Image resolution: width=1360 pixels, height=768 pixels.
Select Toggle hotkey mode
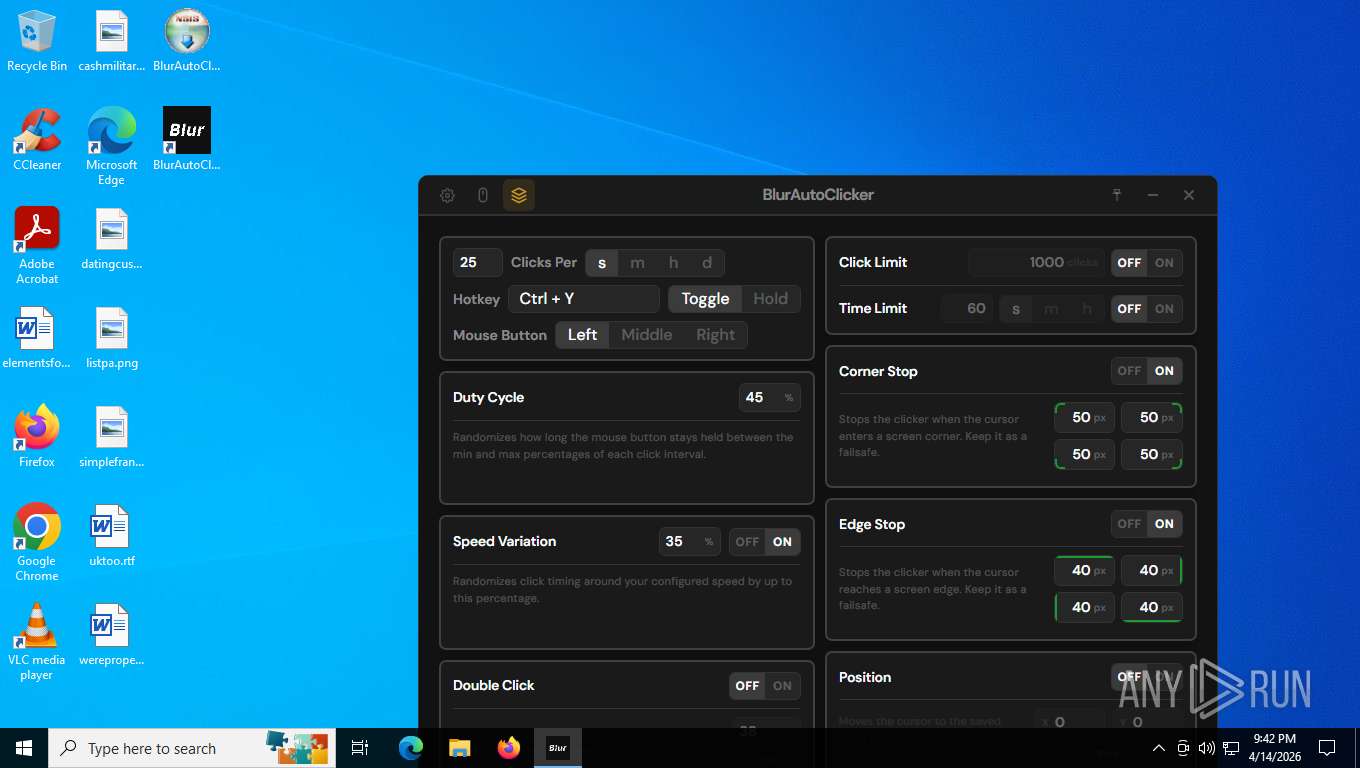point(705,299)
